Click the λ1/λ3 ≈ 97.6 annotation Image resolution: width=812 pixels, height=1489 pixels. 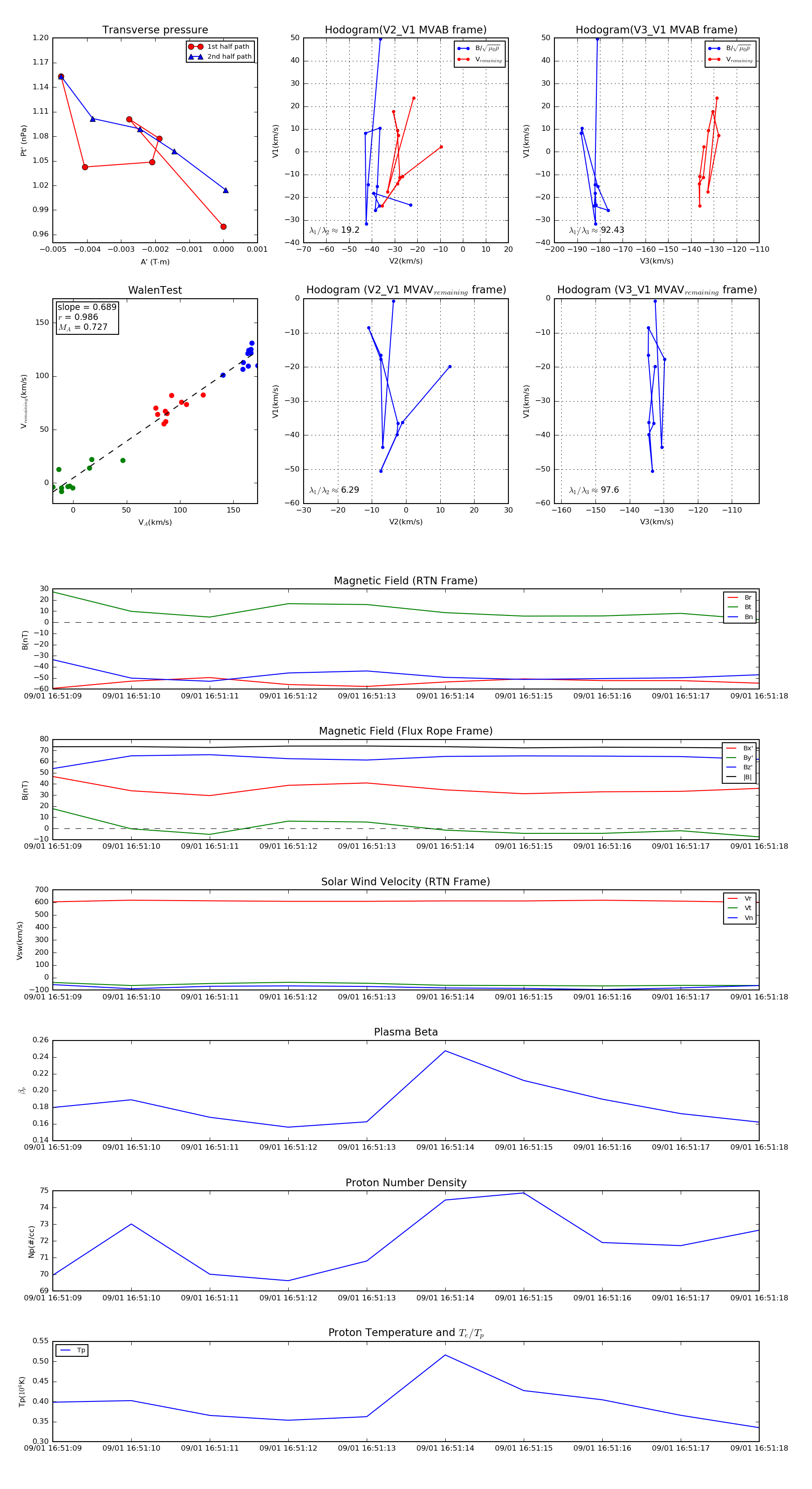click(x=594, y=490)
